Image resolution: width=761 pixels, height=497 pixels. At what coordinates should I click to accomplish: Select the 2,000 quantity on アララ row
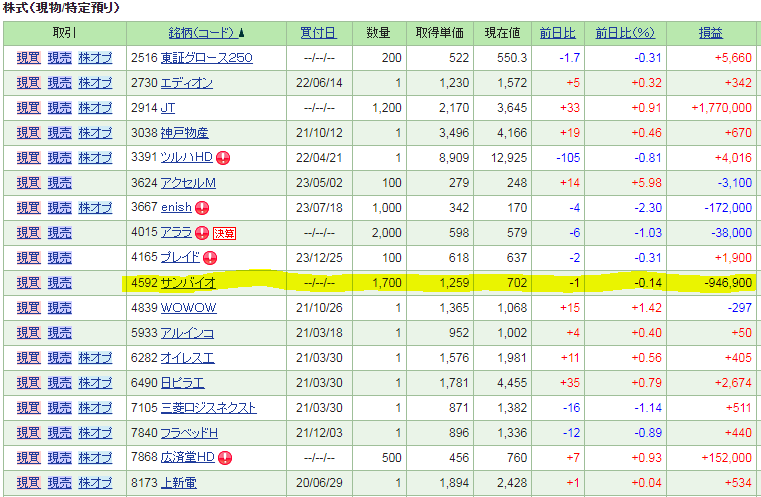point(387,233)
